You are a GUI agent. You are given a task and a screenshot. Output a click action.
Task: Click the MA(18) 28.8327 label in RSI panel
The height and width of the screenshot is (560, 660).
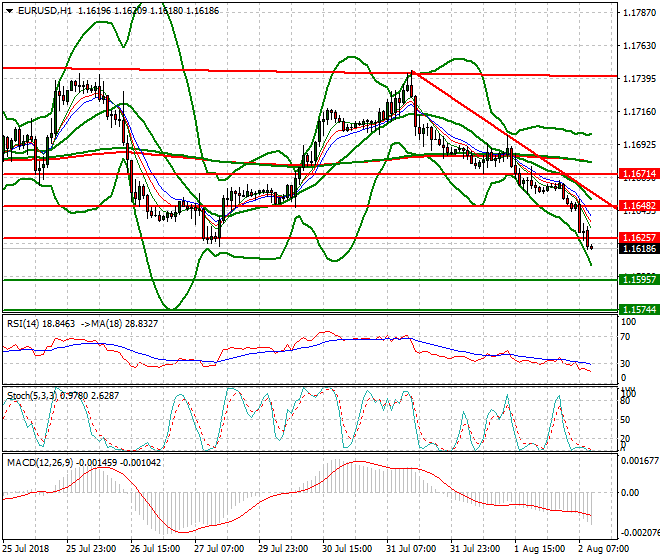point(126,323)
